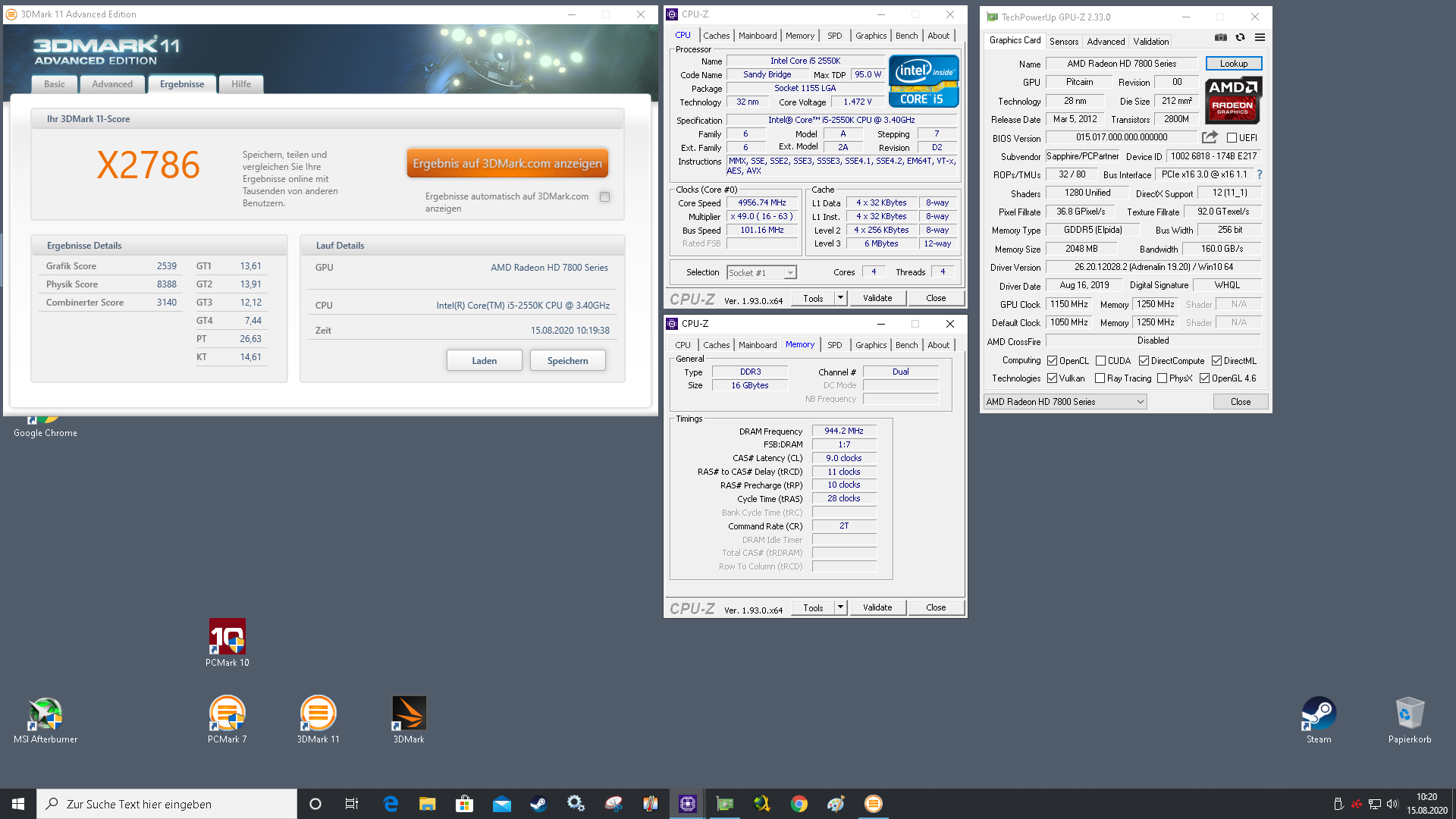Toggle the PhysX checkbox
1456x819 pixels.
coord(1162,378)
